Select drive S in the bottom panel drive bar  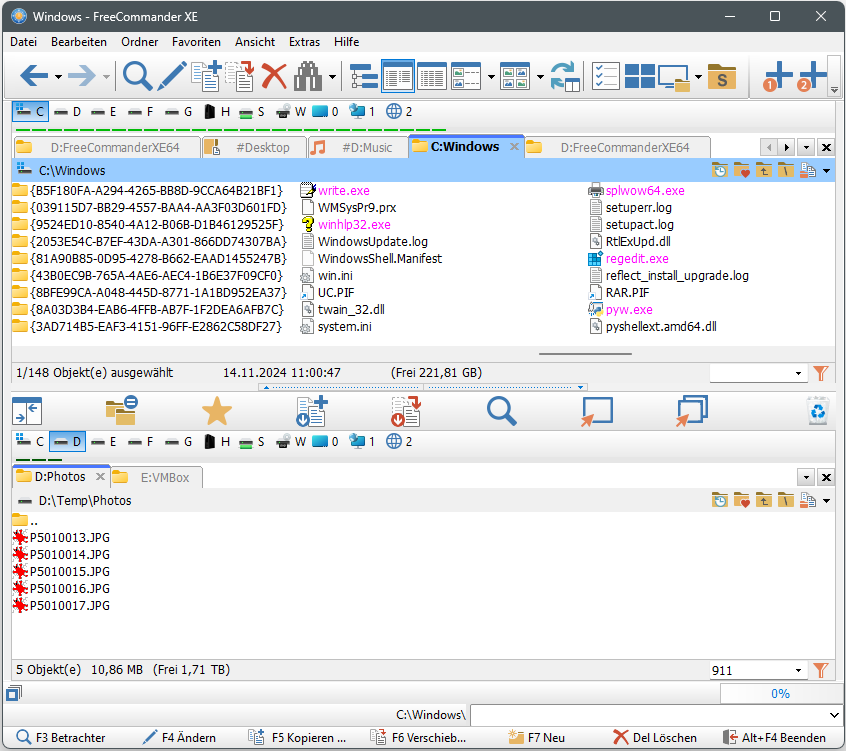[x=252, y=441]
